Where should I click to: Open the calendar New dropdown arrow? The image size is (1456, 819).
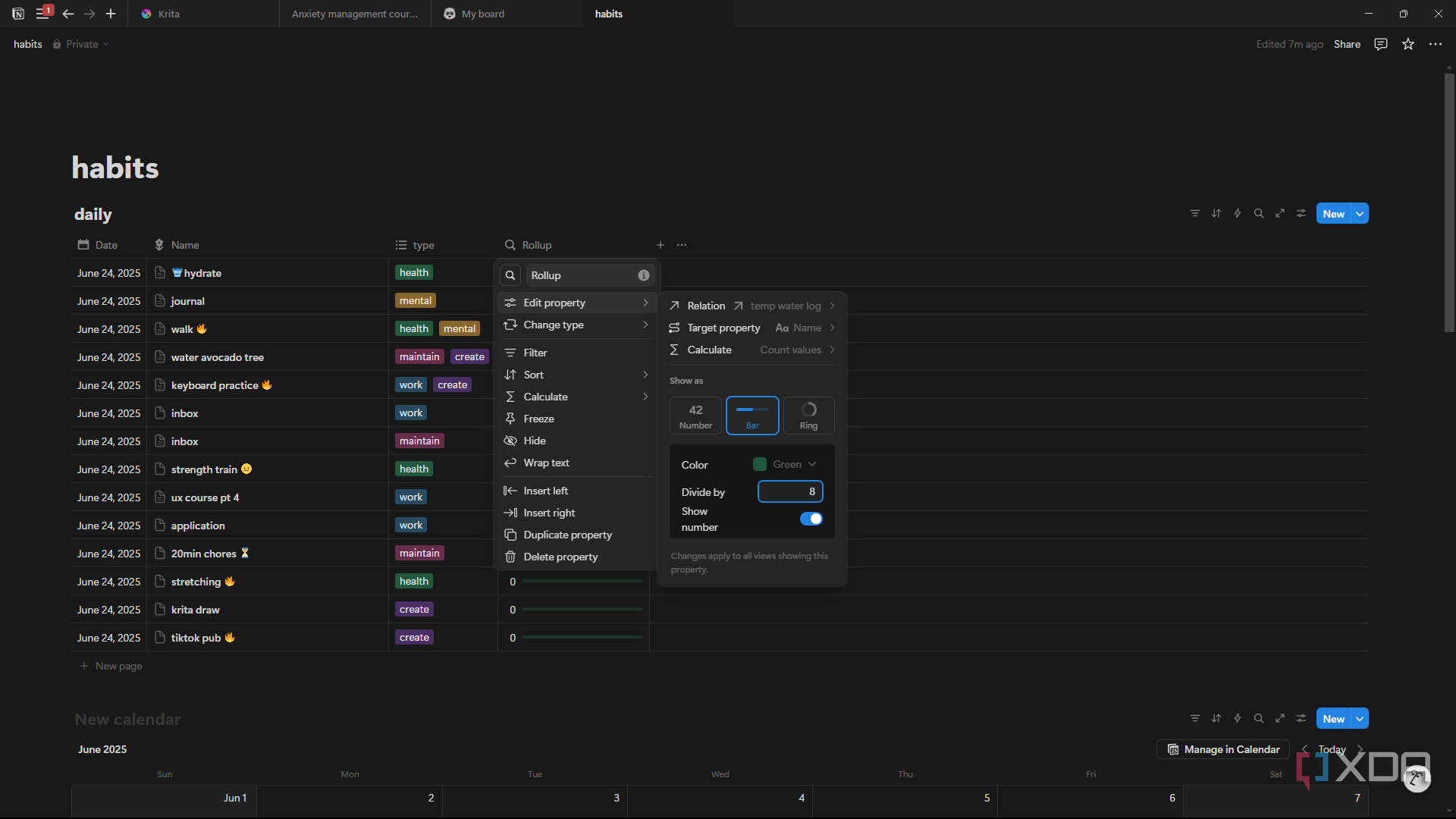tap(1360, 719)
